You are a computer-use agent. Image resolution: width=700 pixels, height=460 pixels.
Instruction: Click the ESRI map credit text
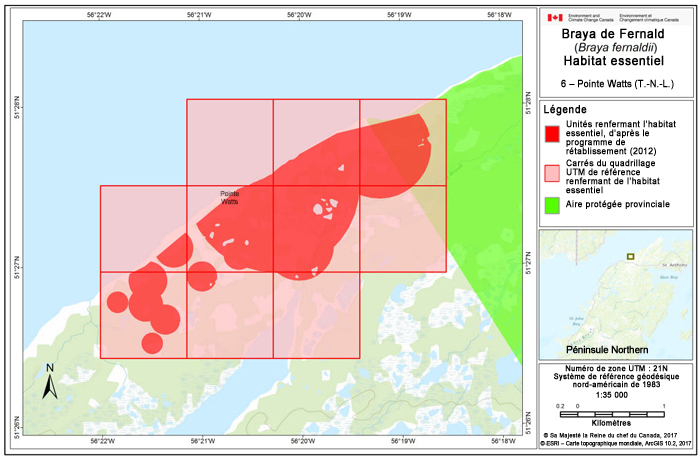coord(616,445)
